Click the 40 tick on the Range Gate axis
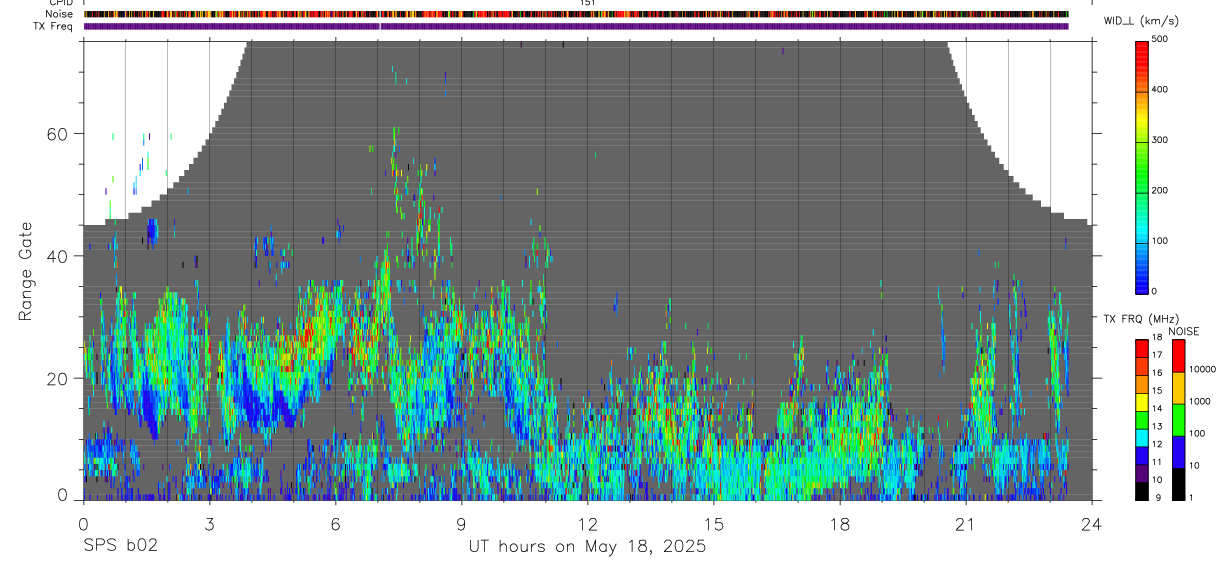 59,256
